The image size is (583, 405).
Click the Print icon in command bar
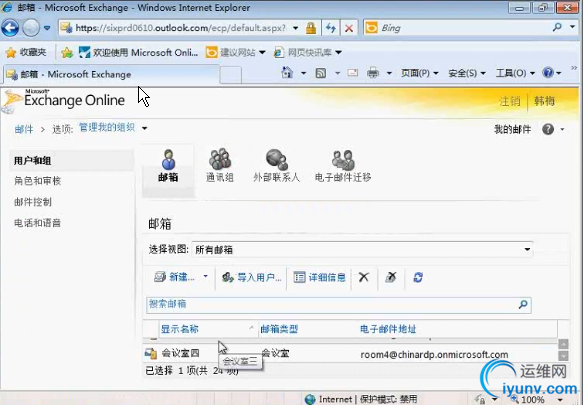[x=373, y=73]
